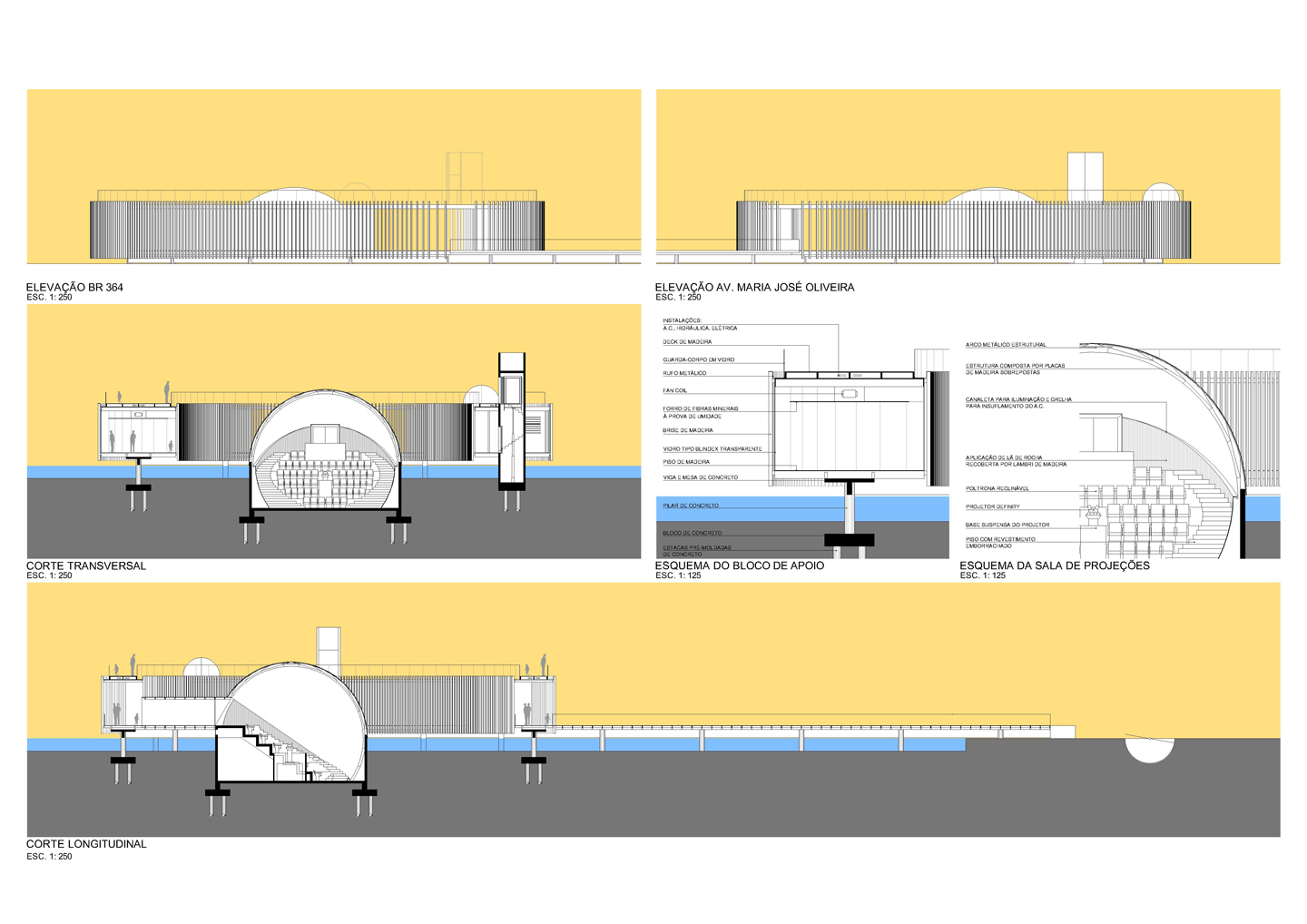1307x924 pixels.
Task: Select the BLOCO DE CONCRETO annotation
Action: click(x=693, y=534)
